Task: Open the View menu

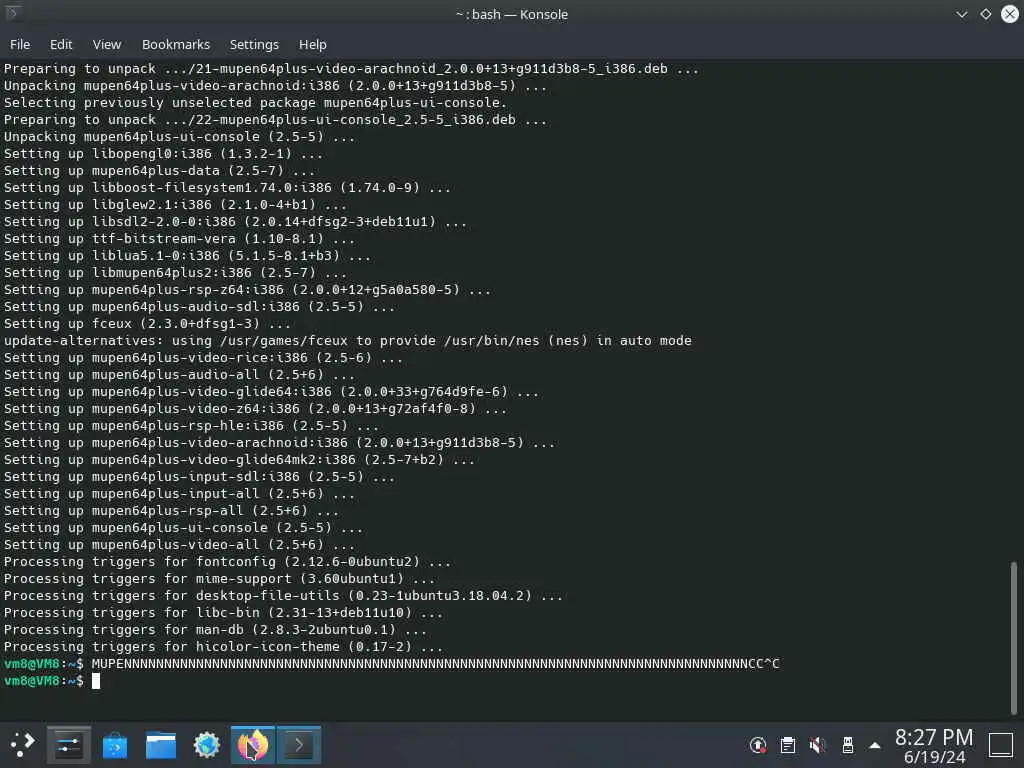Action: click(x=106, y=44)
